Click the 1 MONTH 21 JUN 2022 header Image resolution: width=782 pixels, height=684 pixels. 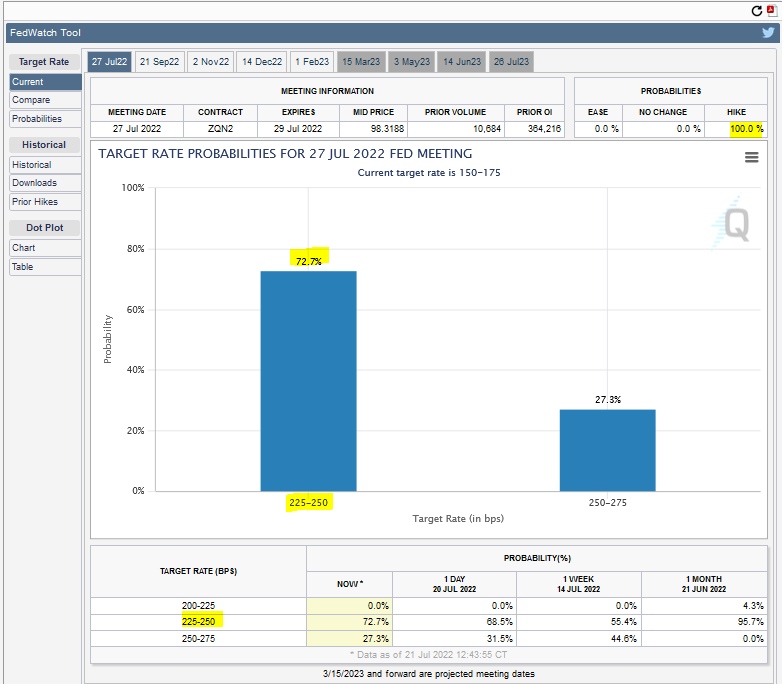click(704, 584)
